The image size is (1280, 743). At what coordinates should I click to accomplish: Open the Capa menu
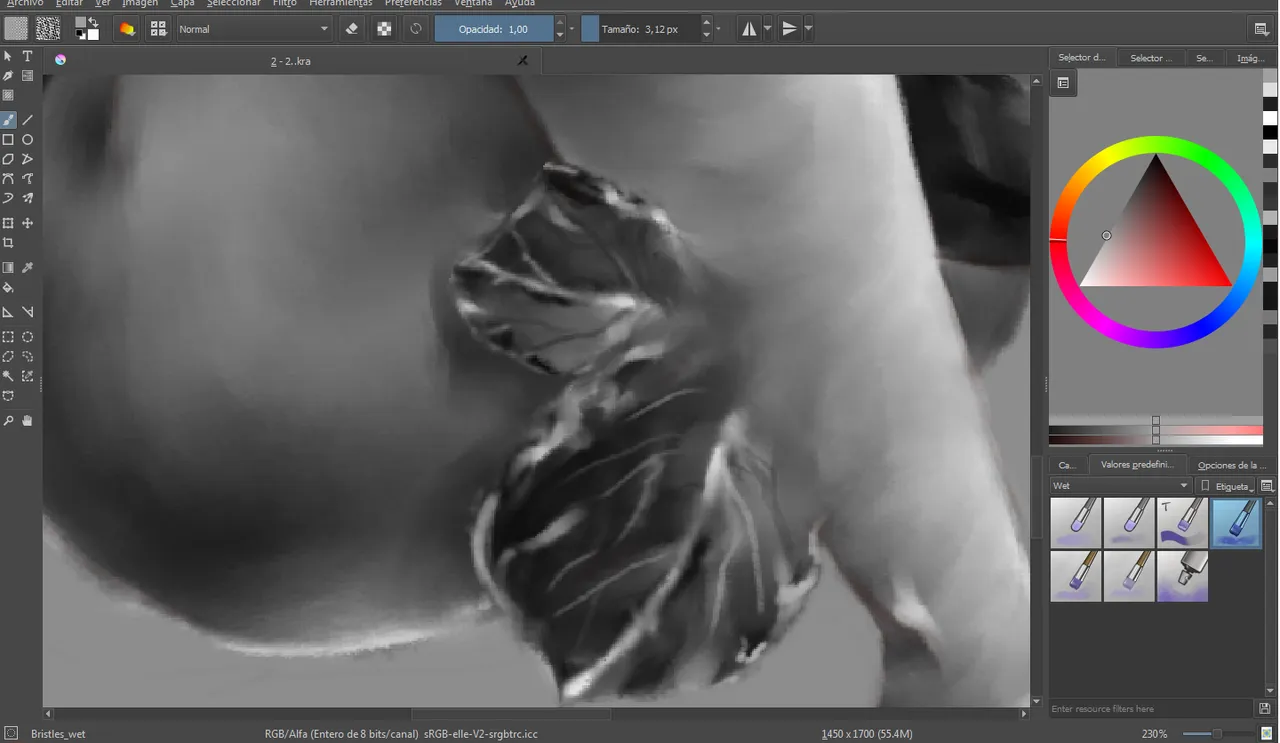pos(182,4)
